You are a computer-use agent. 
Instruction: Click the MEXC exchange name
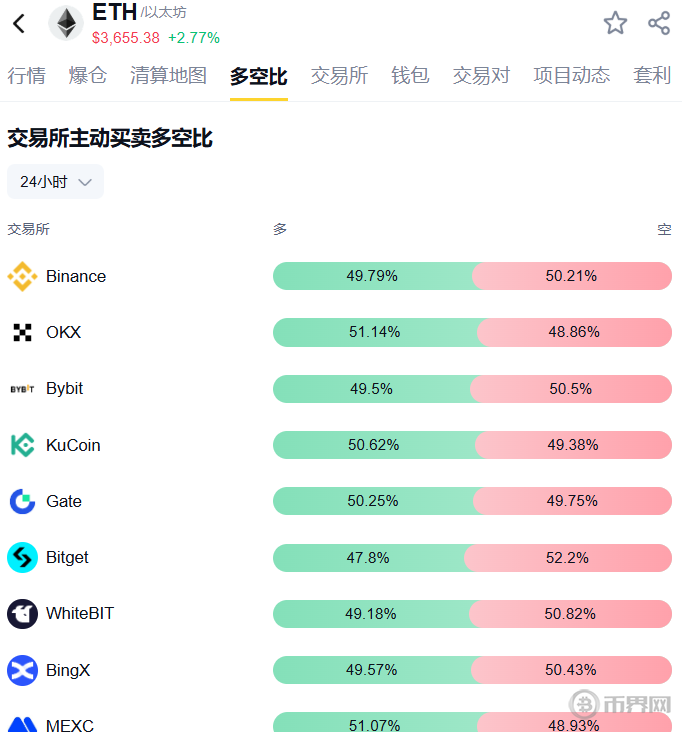70,724
